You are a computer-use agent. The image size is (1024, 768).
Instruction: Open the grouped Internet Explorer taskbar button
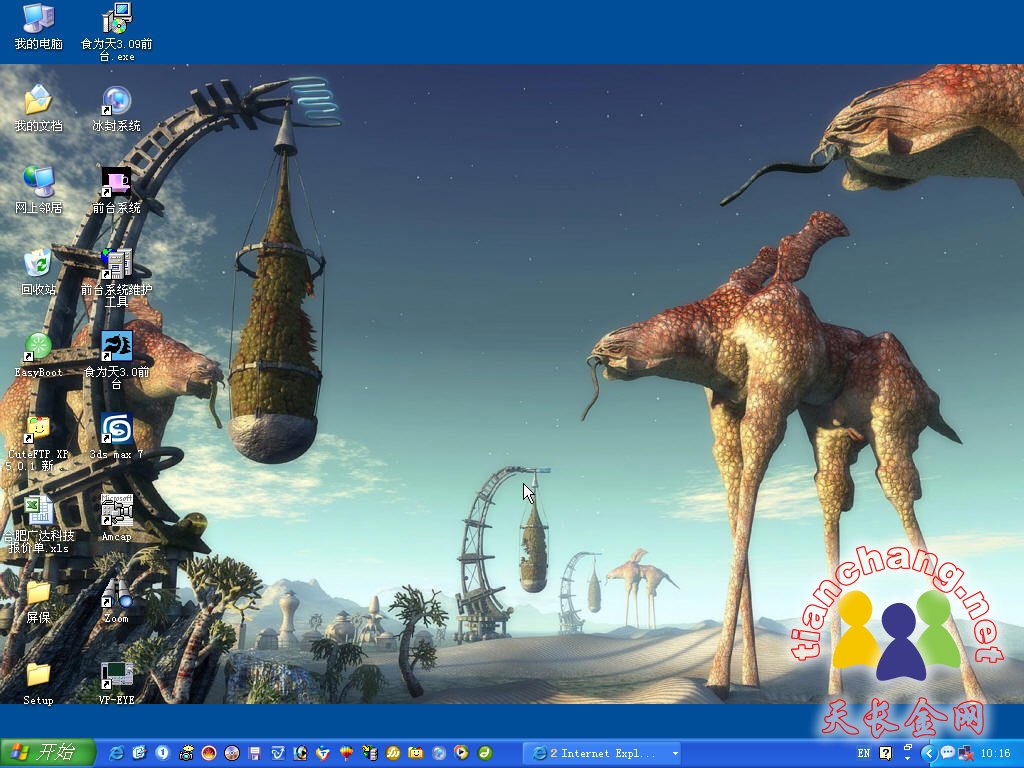[x=601, y=754]
